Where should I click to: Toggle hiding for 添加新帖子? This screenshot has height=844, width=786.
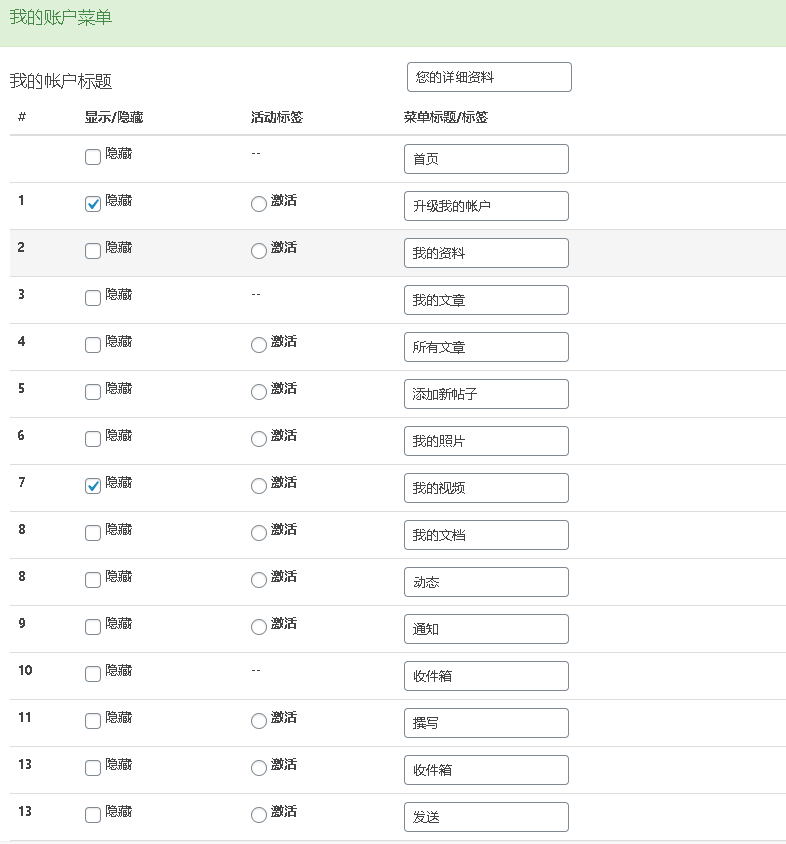(93, 392)
